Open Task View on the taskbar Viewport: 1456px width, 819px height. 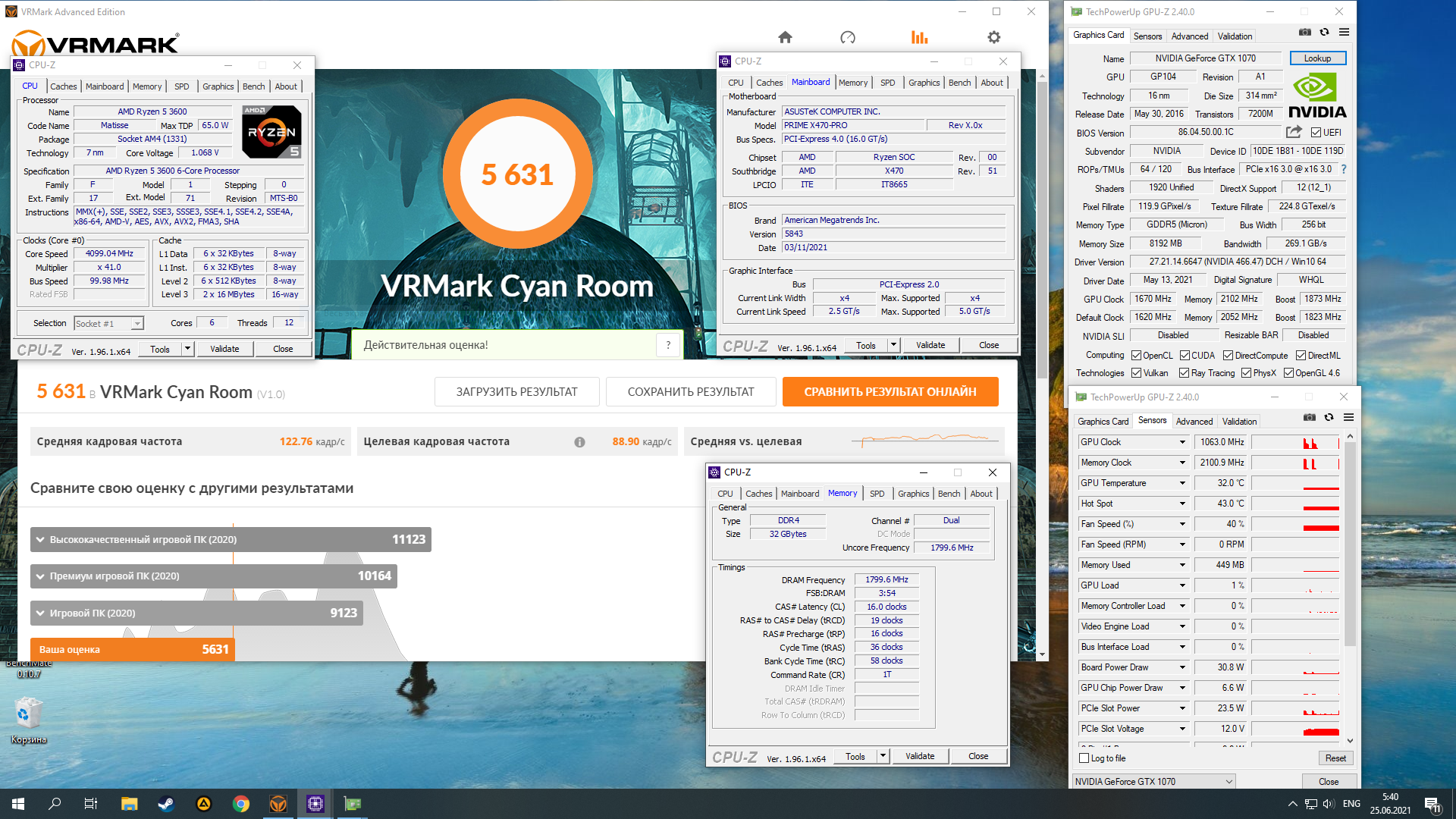tap(91, 804)
